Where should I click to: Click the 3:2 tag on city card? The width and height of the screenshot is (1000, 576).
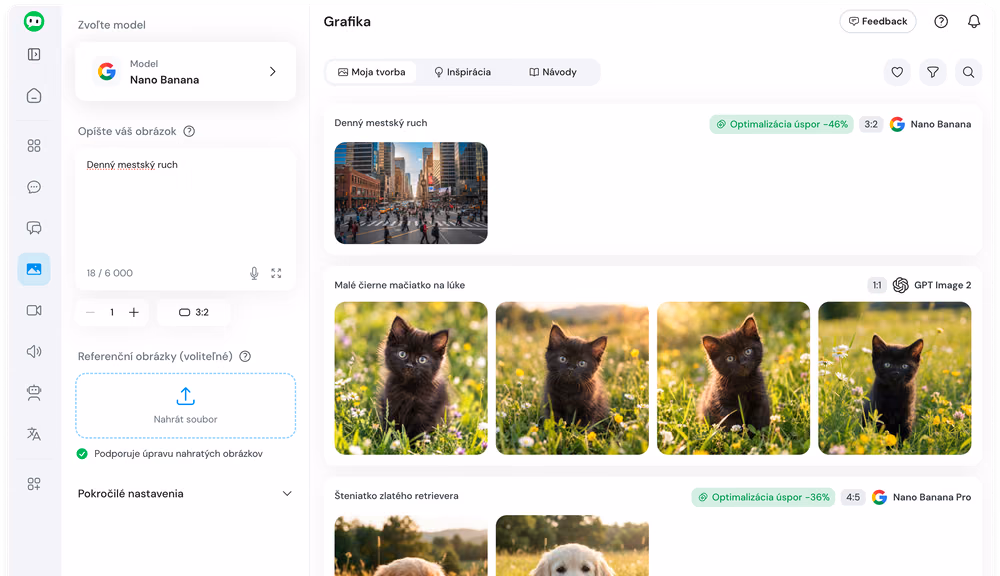pyautogui.click(x=871, y=124)
